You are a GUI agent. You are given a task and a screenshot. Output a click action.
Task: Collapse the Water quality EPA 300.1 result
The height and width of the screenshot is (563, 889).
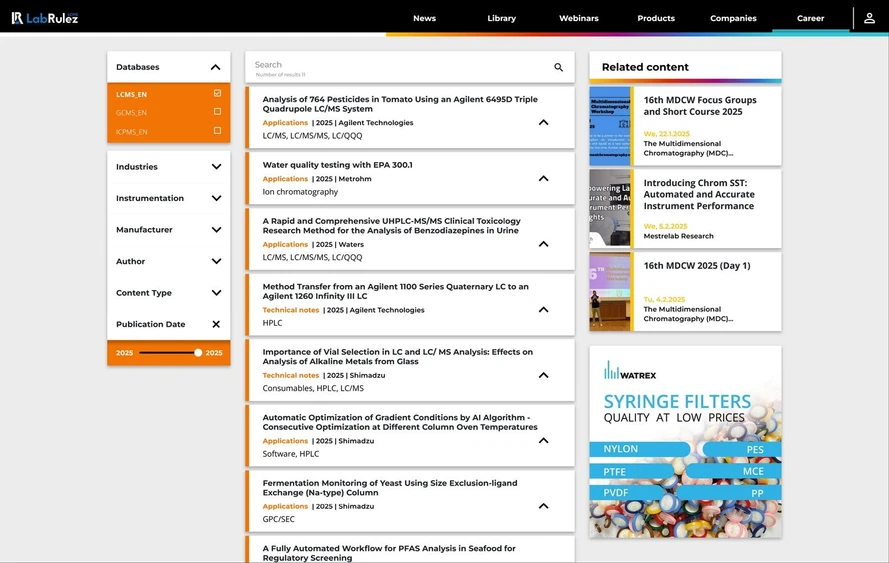[x=543, y=179]
